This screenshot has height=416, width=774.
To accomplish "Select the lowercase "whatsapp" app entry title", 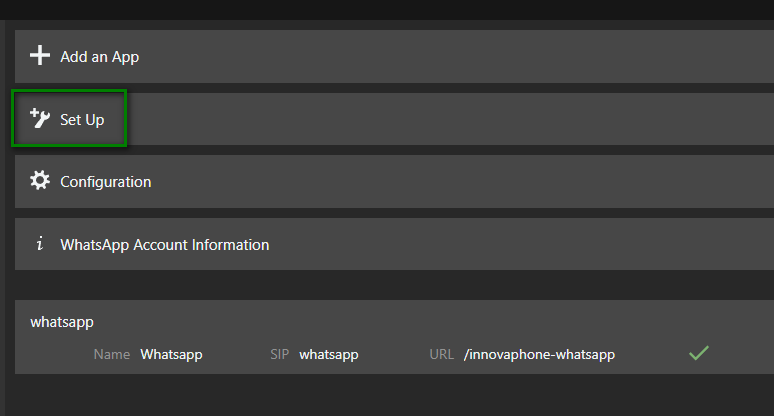I will click(62, 322).
